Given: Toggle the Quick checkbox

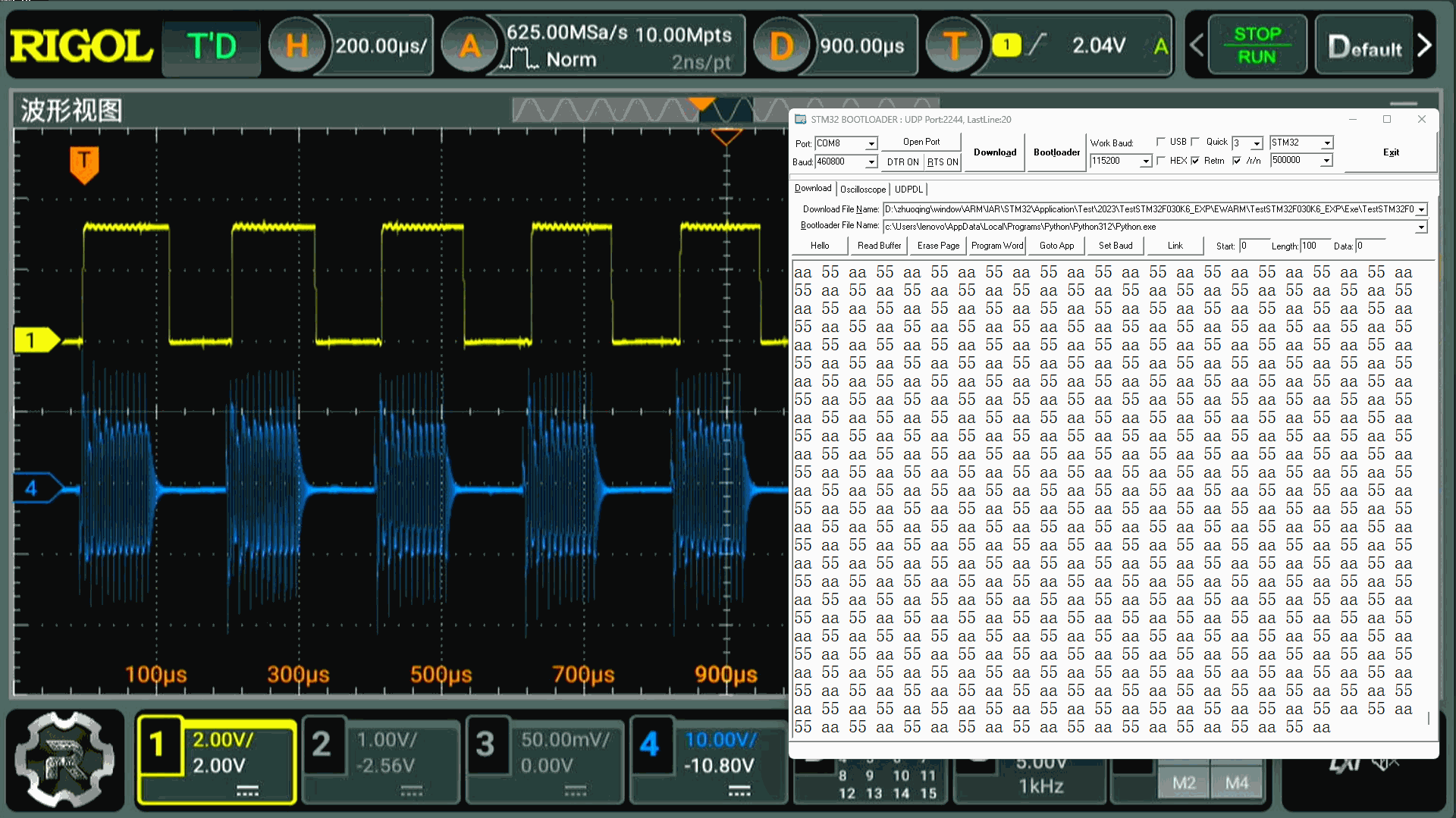Looking at the screenshot, I should [1195, 142].
